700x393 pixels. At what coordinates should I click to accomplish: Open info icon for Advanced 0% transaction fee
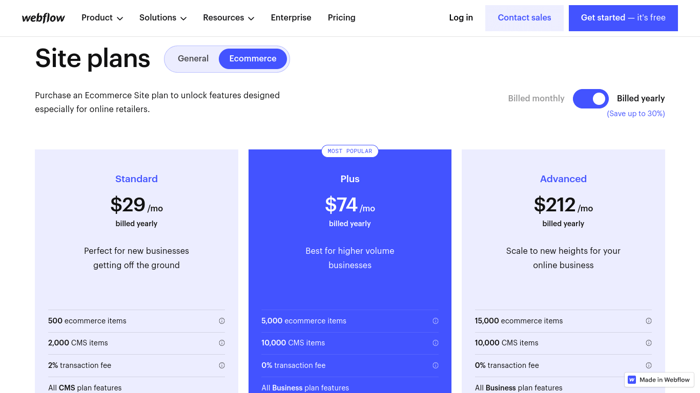click(x=649, y=365)
